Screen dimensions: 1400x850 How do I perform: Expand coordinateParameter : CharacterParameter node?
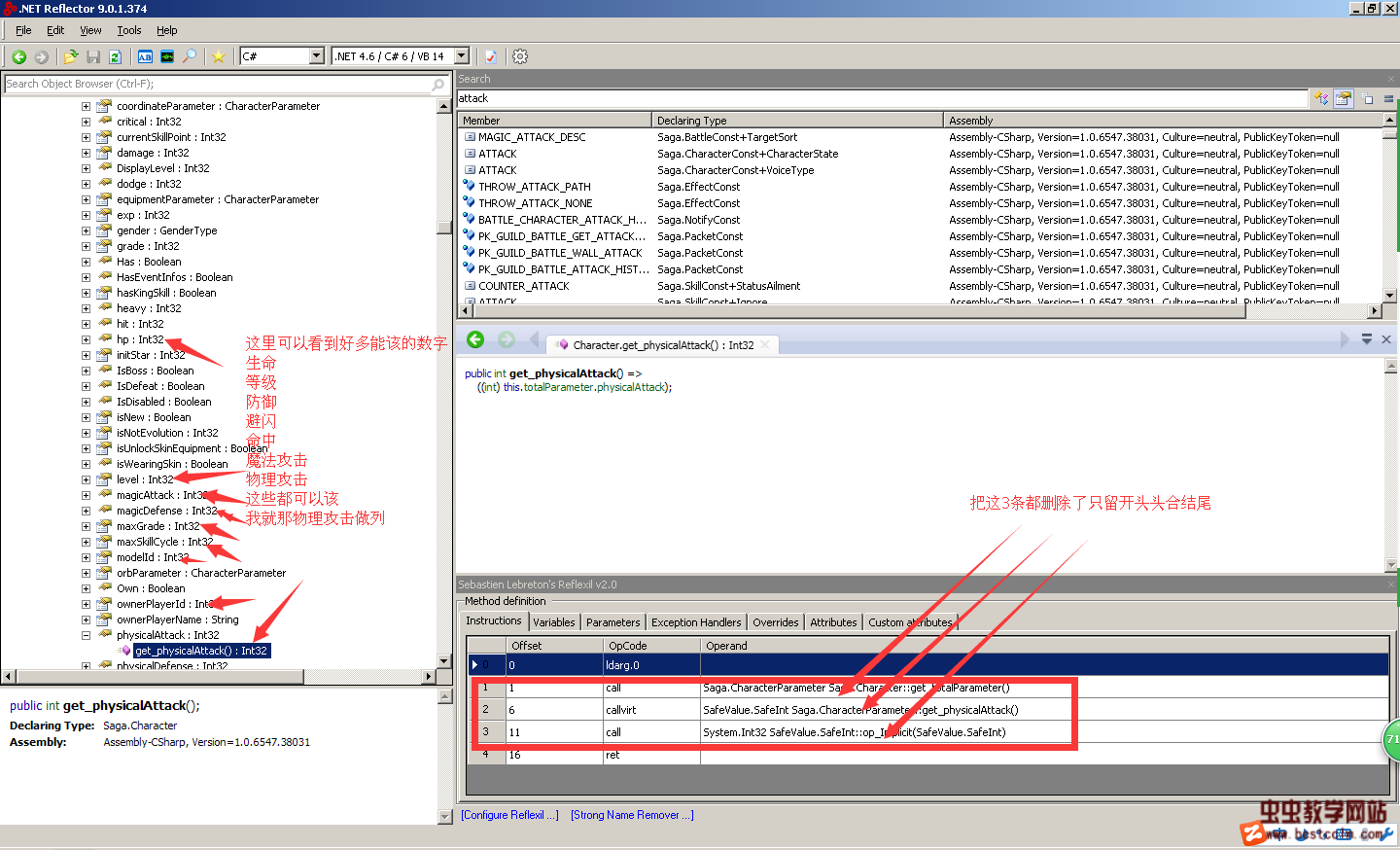click(x=86, y=106)
